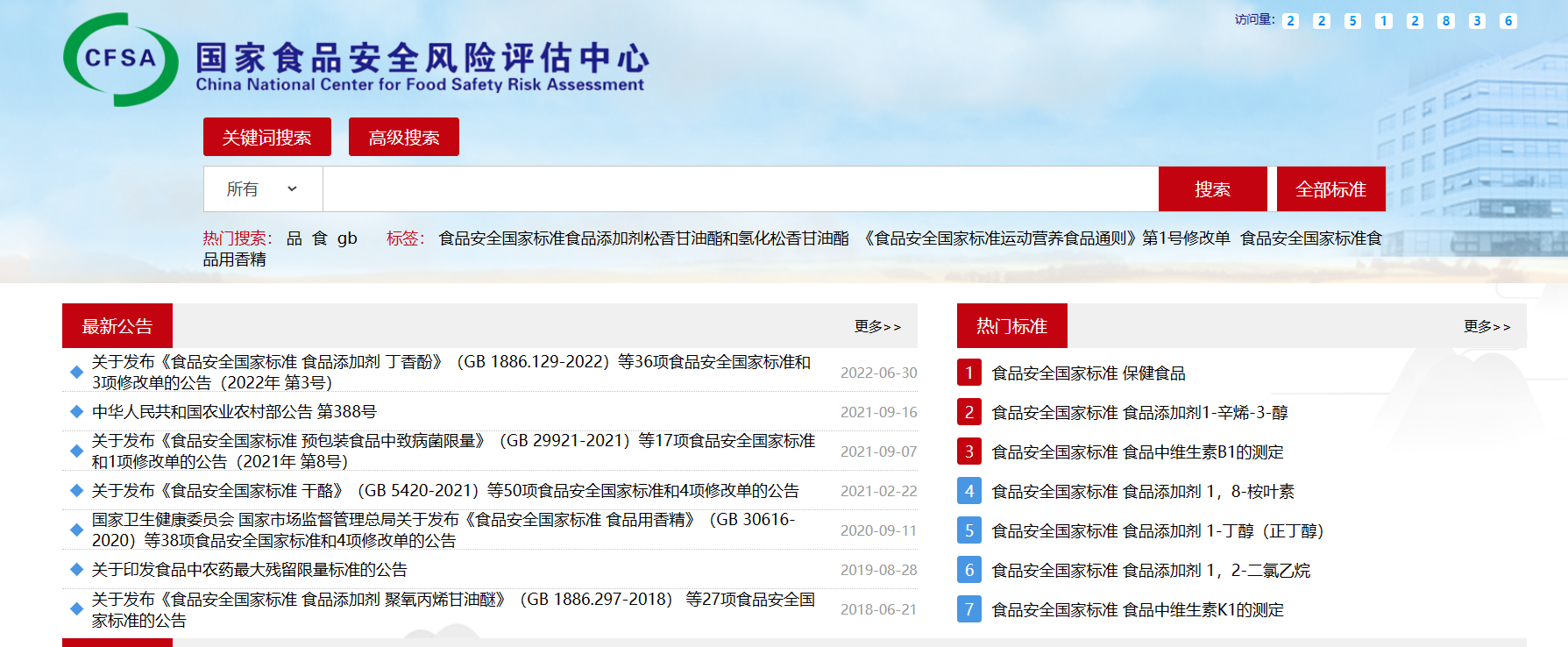Click the rank 3 badge for 维生素B1的测定
Viewport: 1568px width, 647px height.
pos(968,451)
